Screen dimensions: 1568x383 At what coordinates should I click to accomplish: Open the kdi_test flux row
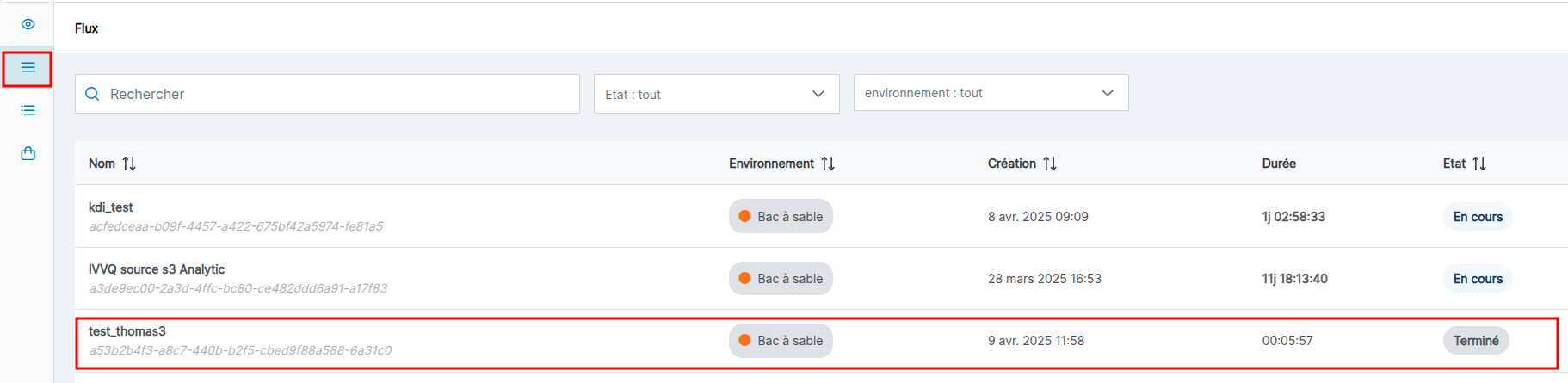tap(111, 207)
